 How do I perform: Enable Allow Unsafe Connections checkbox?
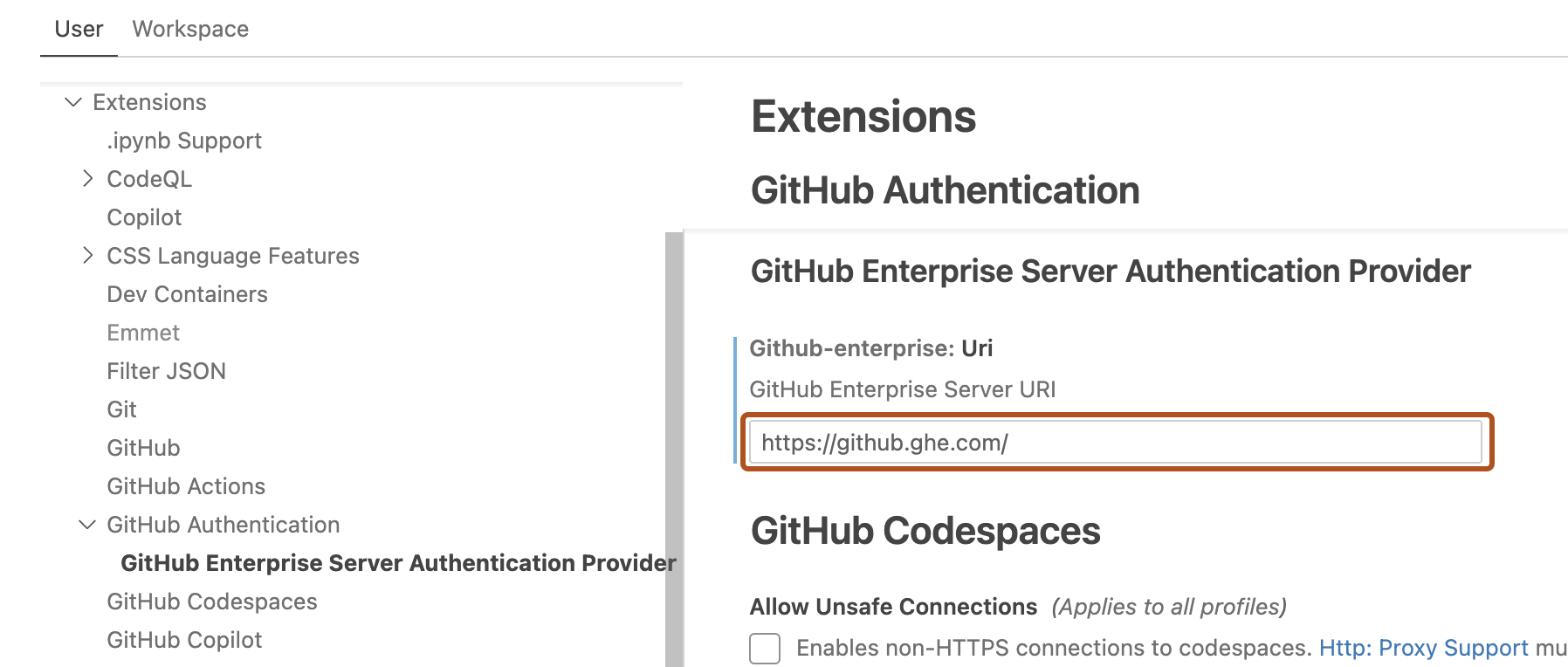(x=765, y=649)
